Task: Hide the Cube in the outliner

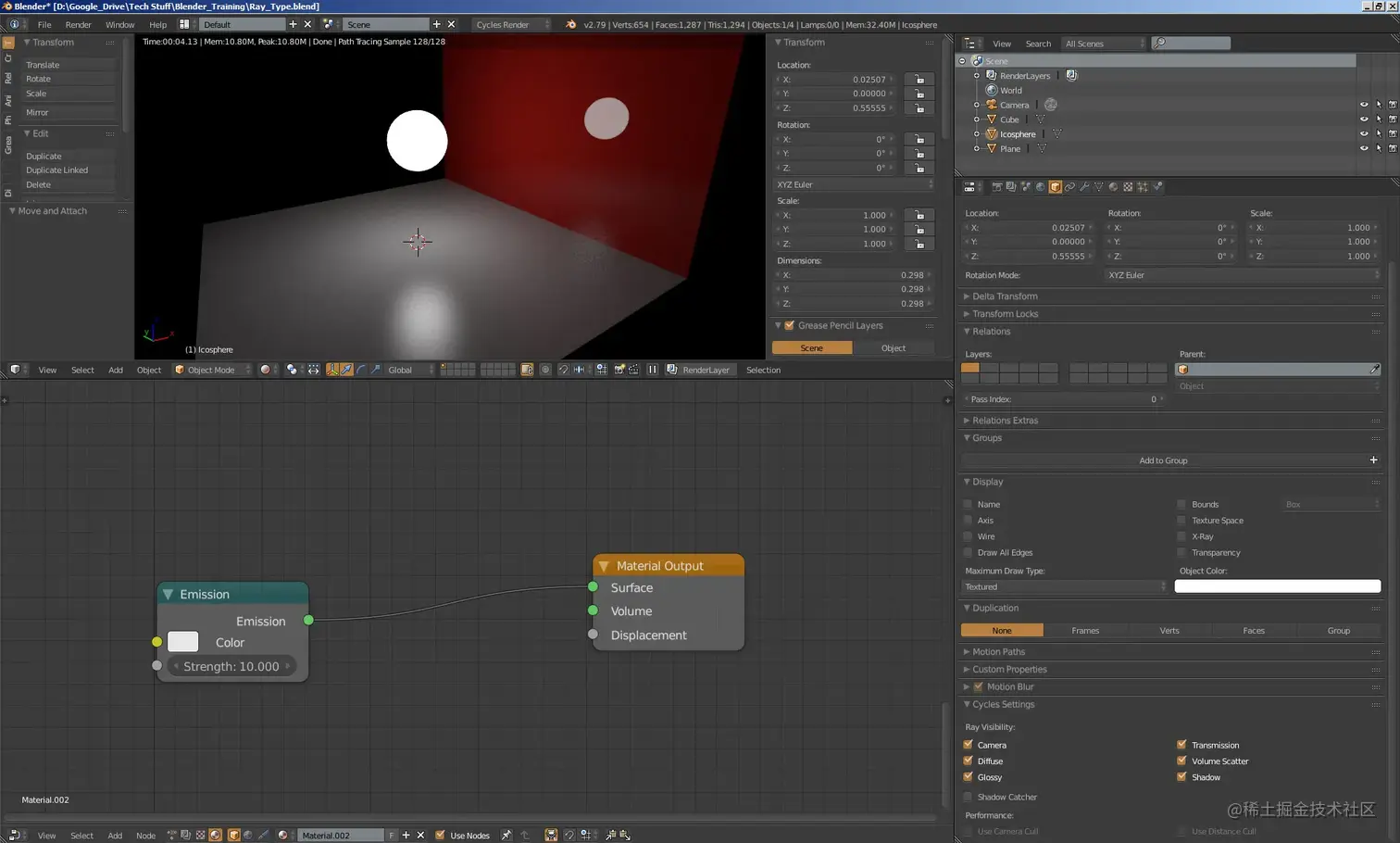Action: tap(1363, 120)
